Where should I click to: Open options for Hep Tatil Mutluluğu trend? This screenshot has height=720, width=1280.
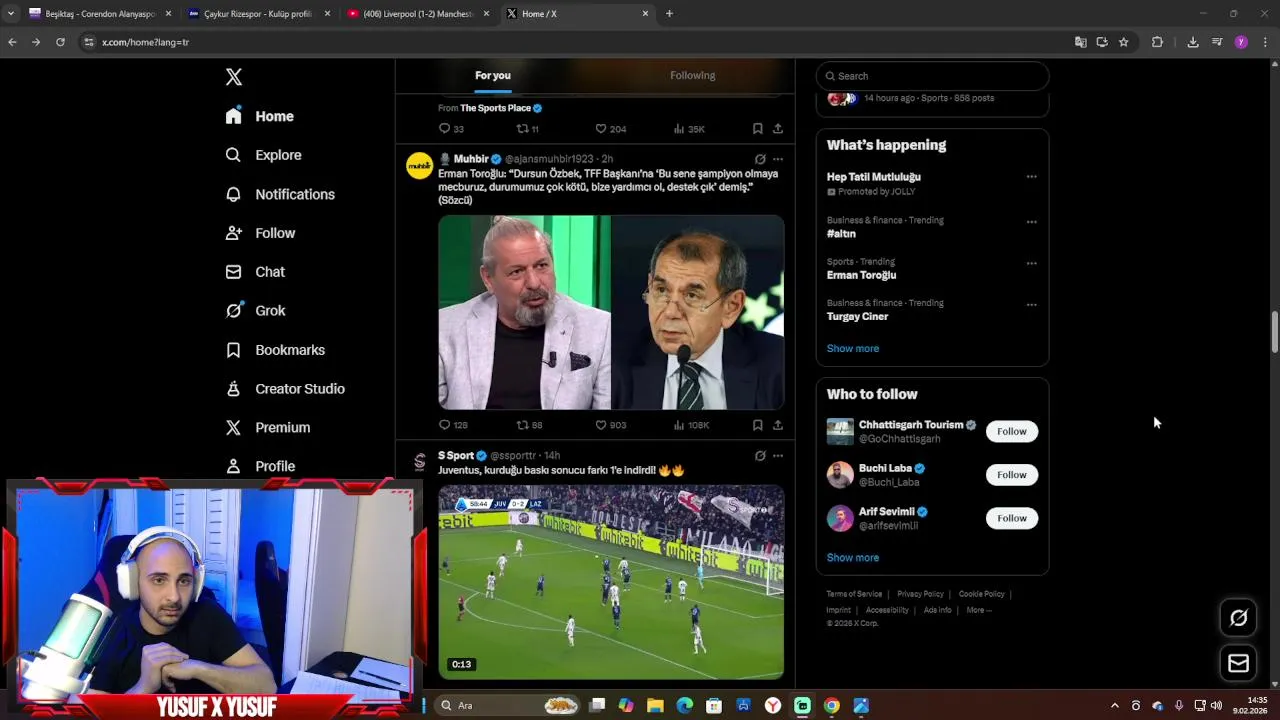[1031, 177]
